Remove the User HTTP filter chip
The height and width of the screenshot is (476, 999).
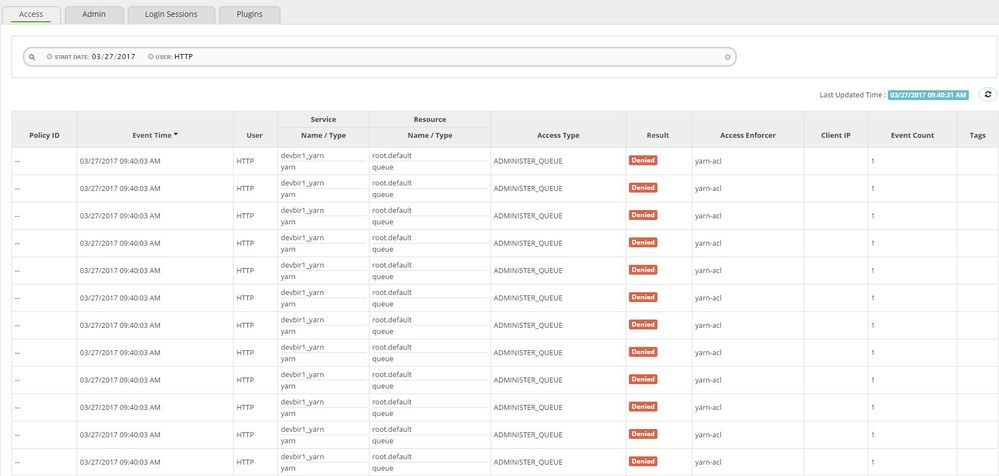(150, 57)
